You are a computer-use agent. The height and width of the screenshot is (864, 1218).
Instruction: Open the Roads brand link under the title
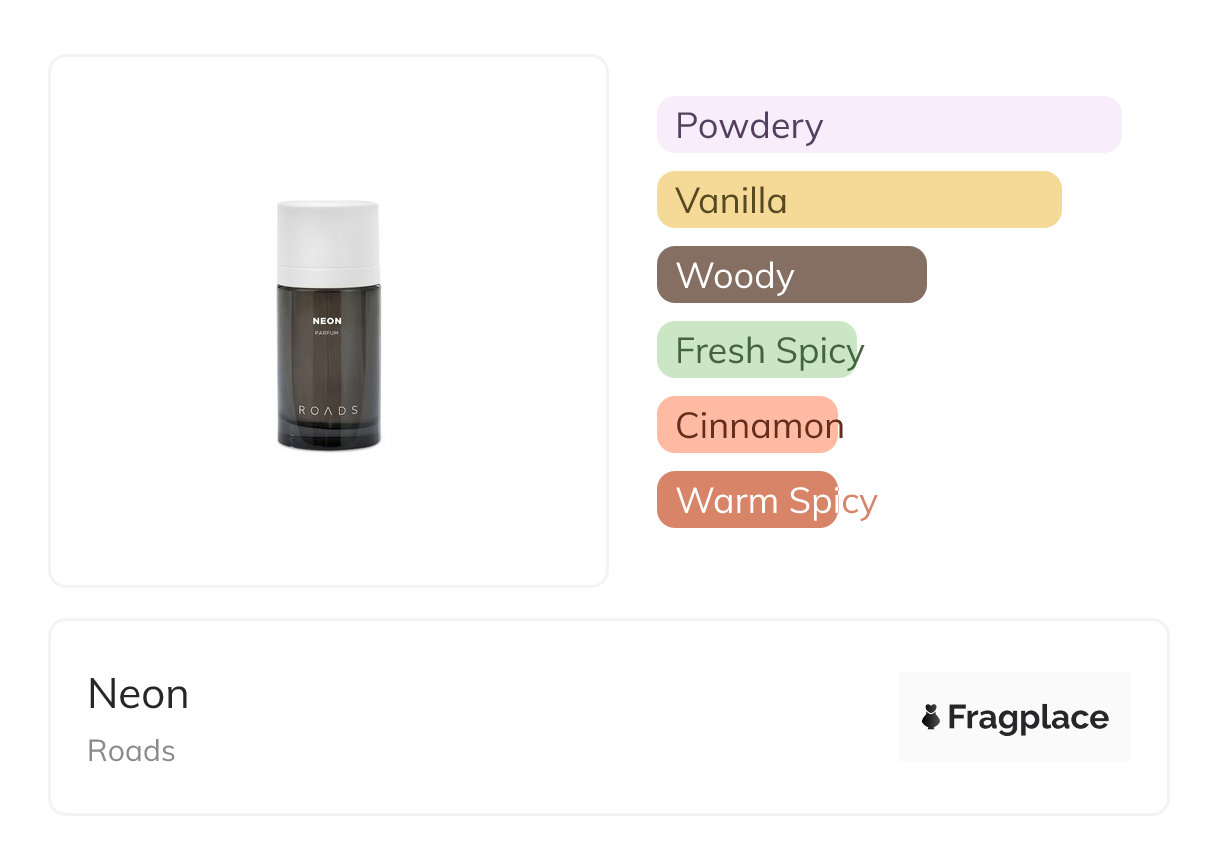click(x=131, y=751)
